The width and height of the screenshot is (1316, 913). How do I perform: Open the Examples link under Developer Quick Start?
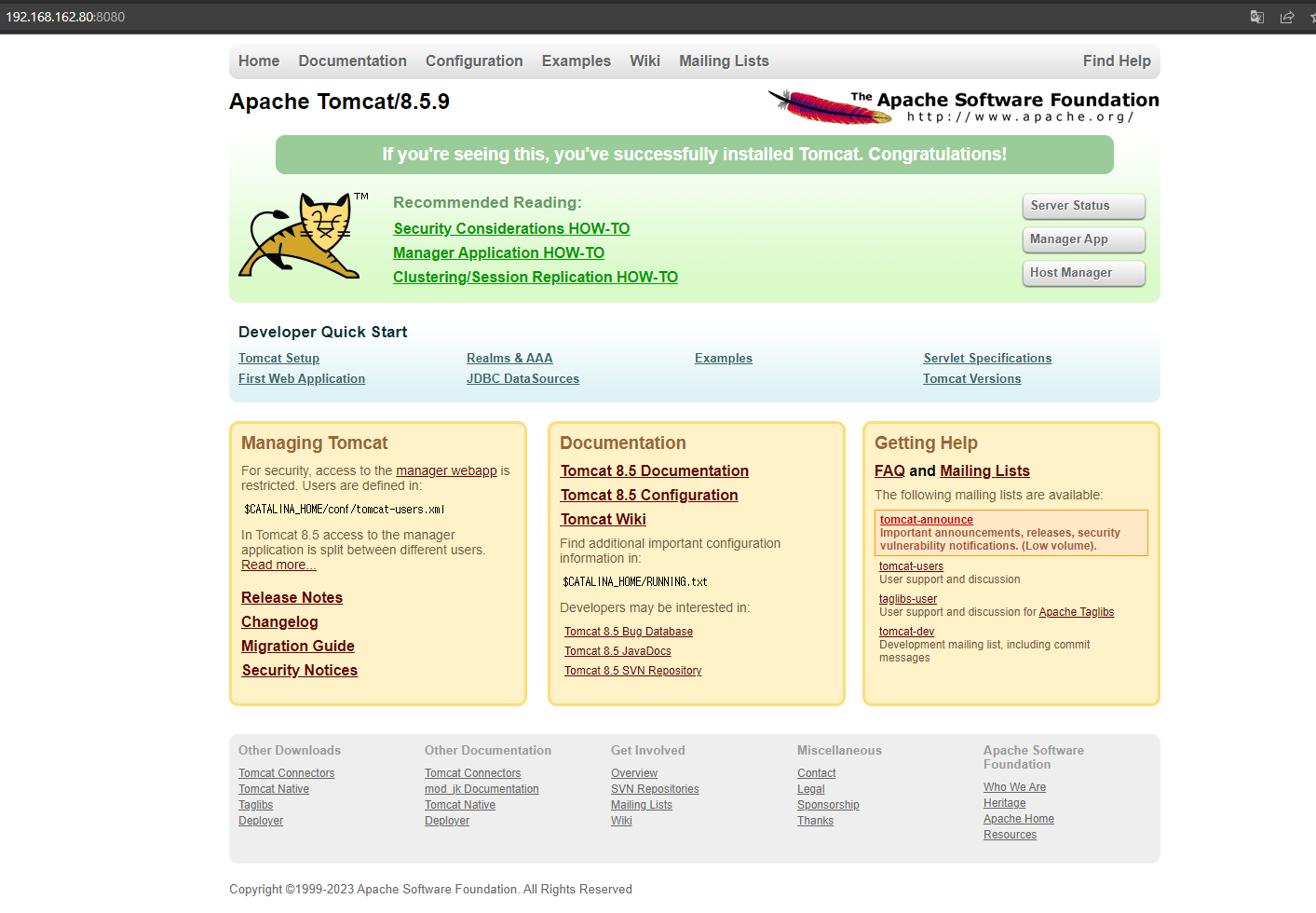724,358
